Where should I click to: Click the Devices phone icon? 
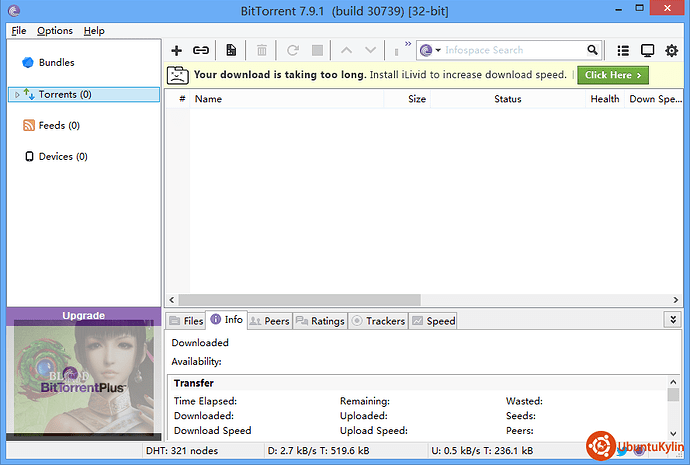29,157
